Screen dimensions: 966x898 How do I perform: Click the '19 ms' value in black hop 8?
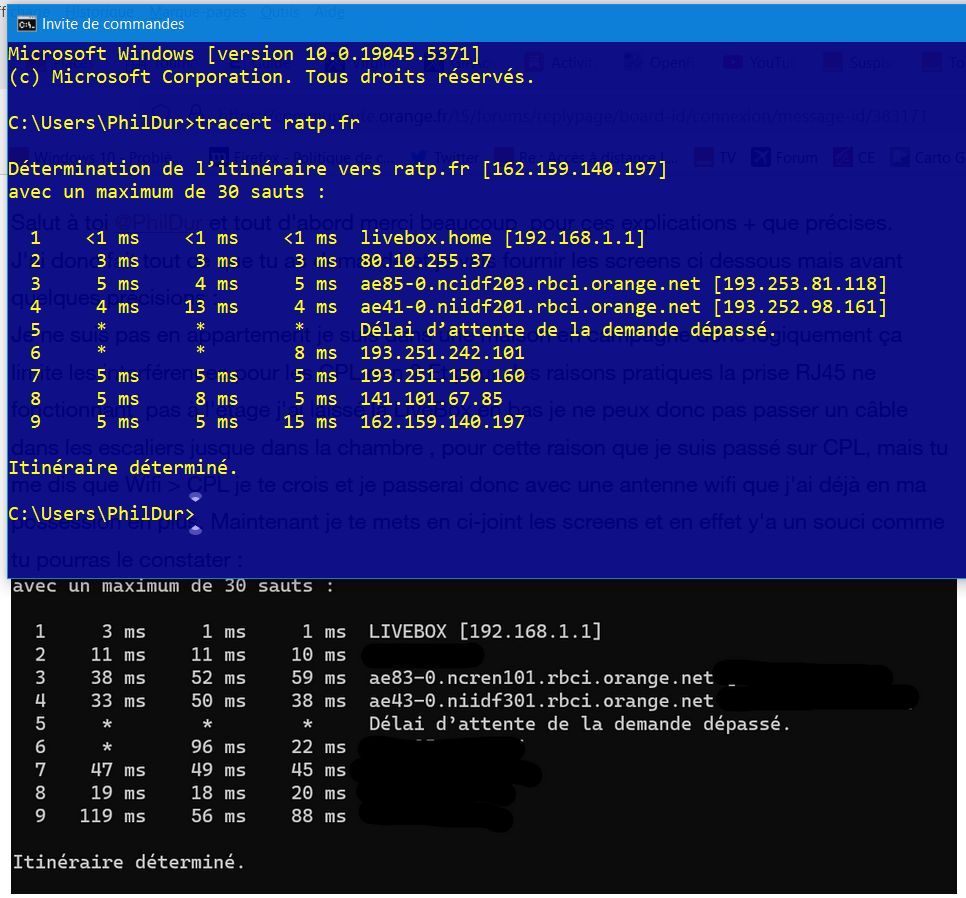pyautogui.click(x=118, y=793)
